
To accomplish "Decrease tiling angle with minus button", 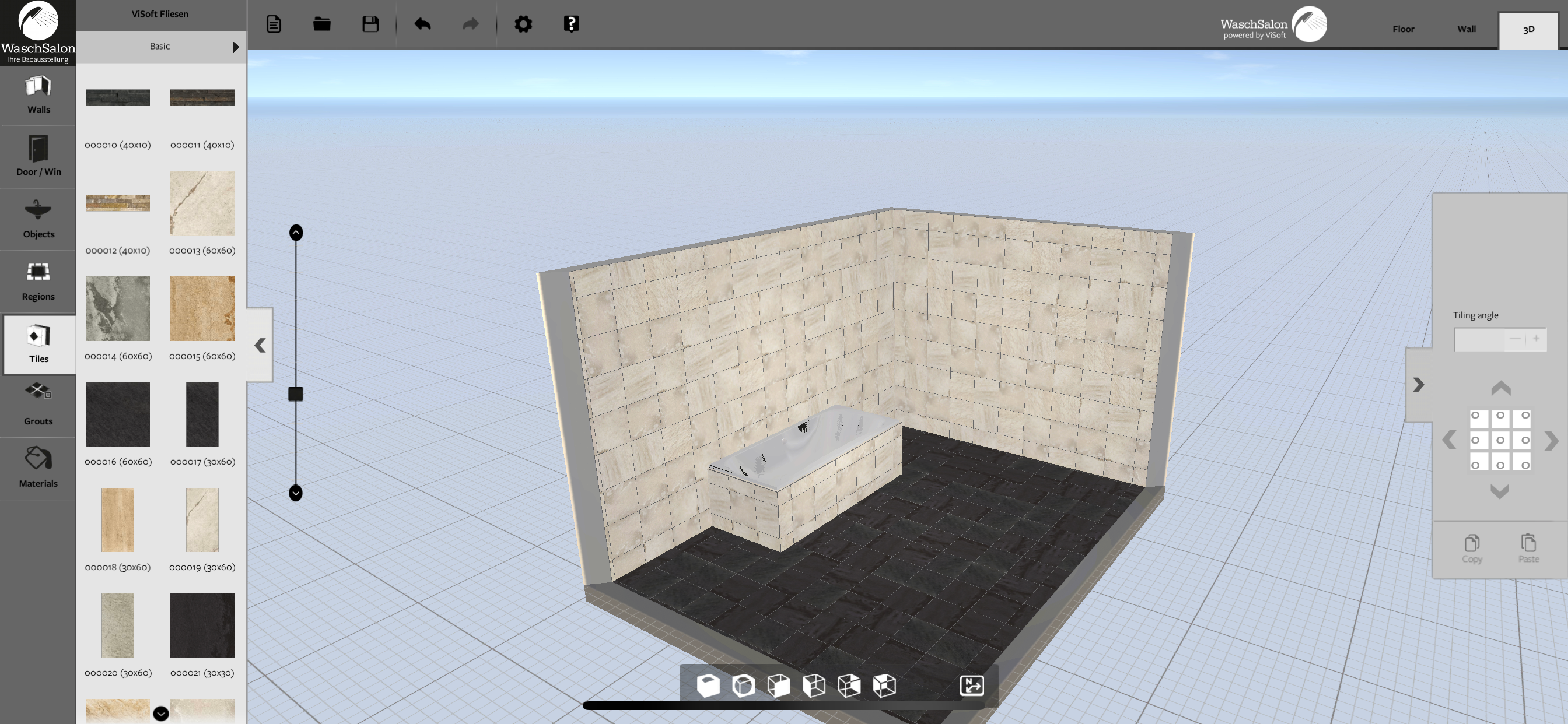I will (x=1515, y=338).
